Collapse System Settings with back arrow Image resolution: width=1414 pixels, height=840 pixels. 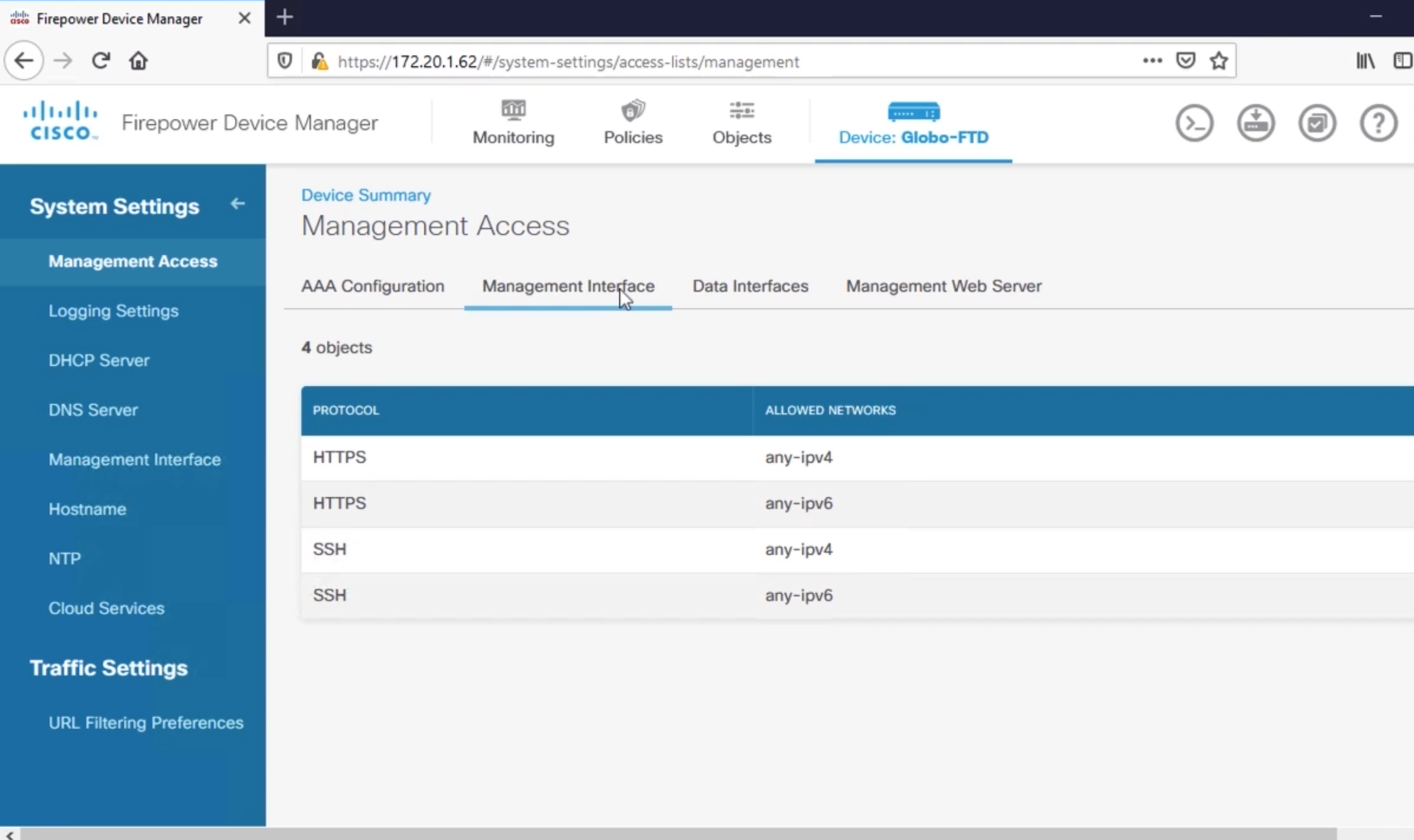click(237, 204)
